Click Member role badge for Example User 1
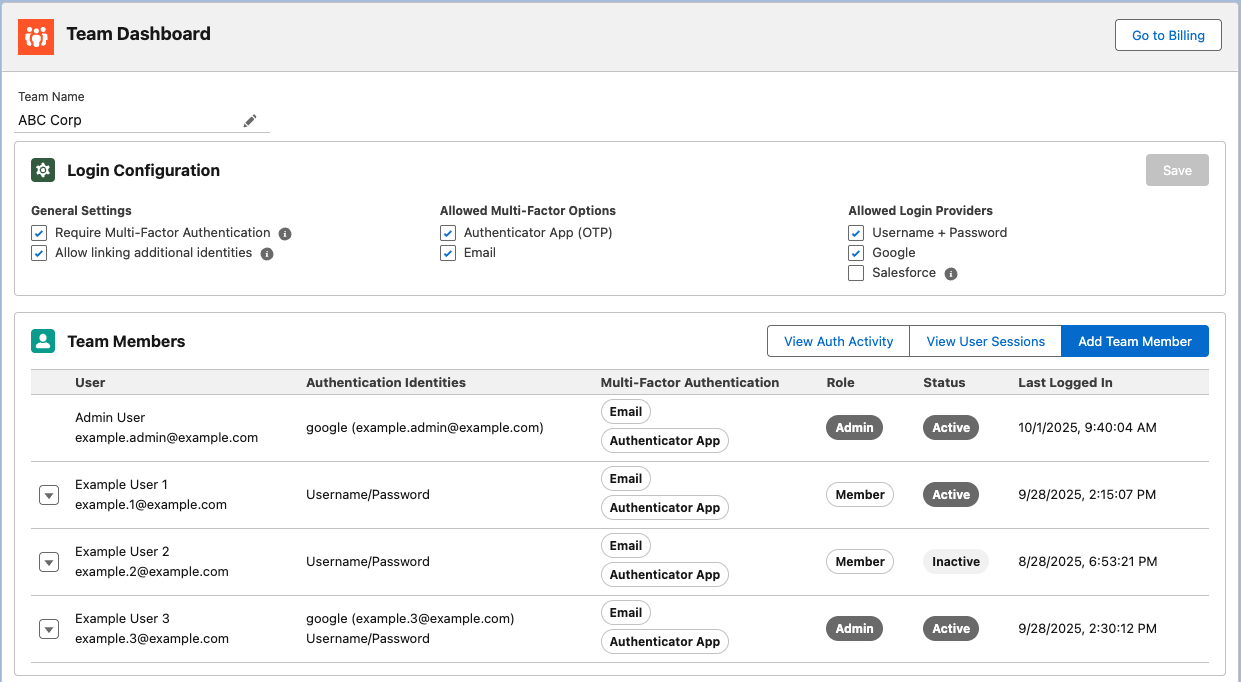Screen dimensions: 1241x682 click(860, 494)
